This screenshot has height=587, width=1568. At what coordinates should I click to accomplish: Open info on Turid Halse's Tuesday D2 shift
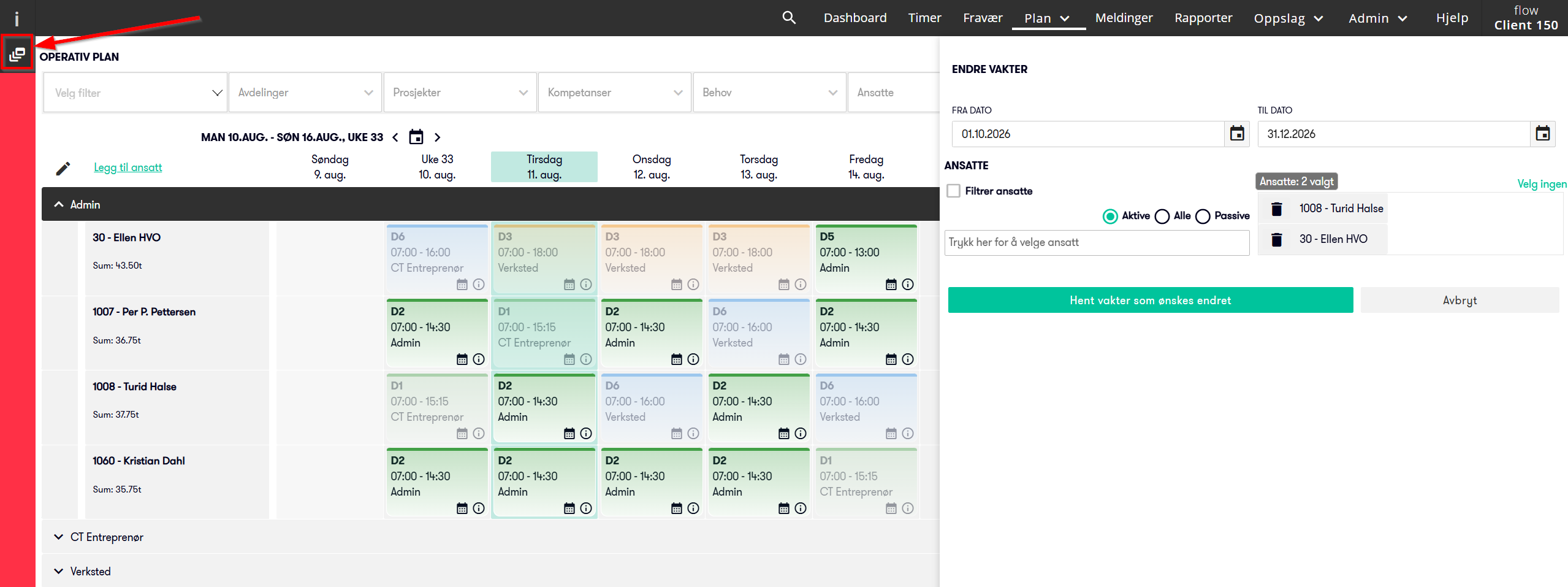click(x=586, y=434)
